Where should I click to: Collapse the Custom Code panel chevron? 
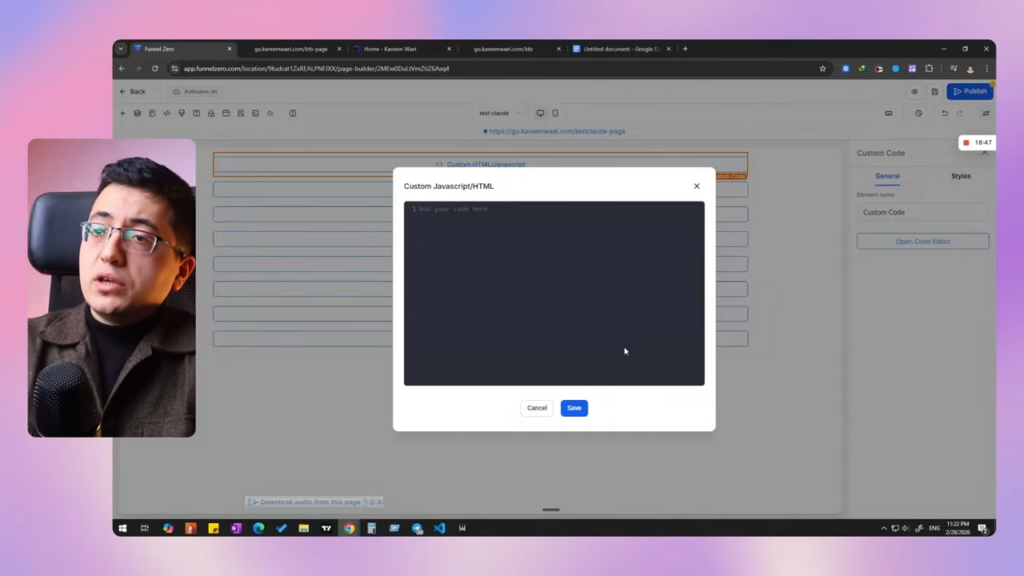pyautogui.click(x=984, y=153)
